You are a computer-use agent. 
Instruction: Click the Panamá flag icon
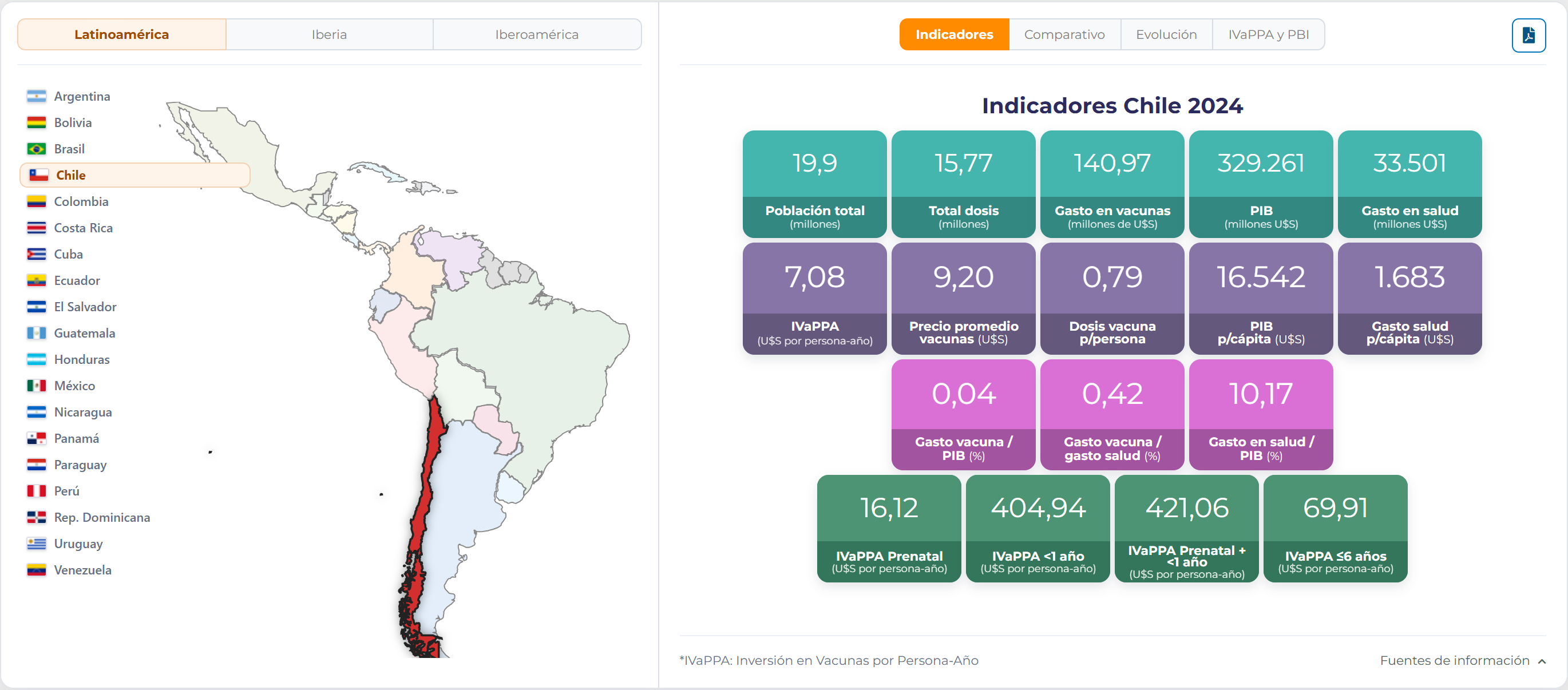click(37, 438)
